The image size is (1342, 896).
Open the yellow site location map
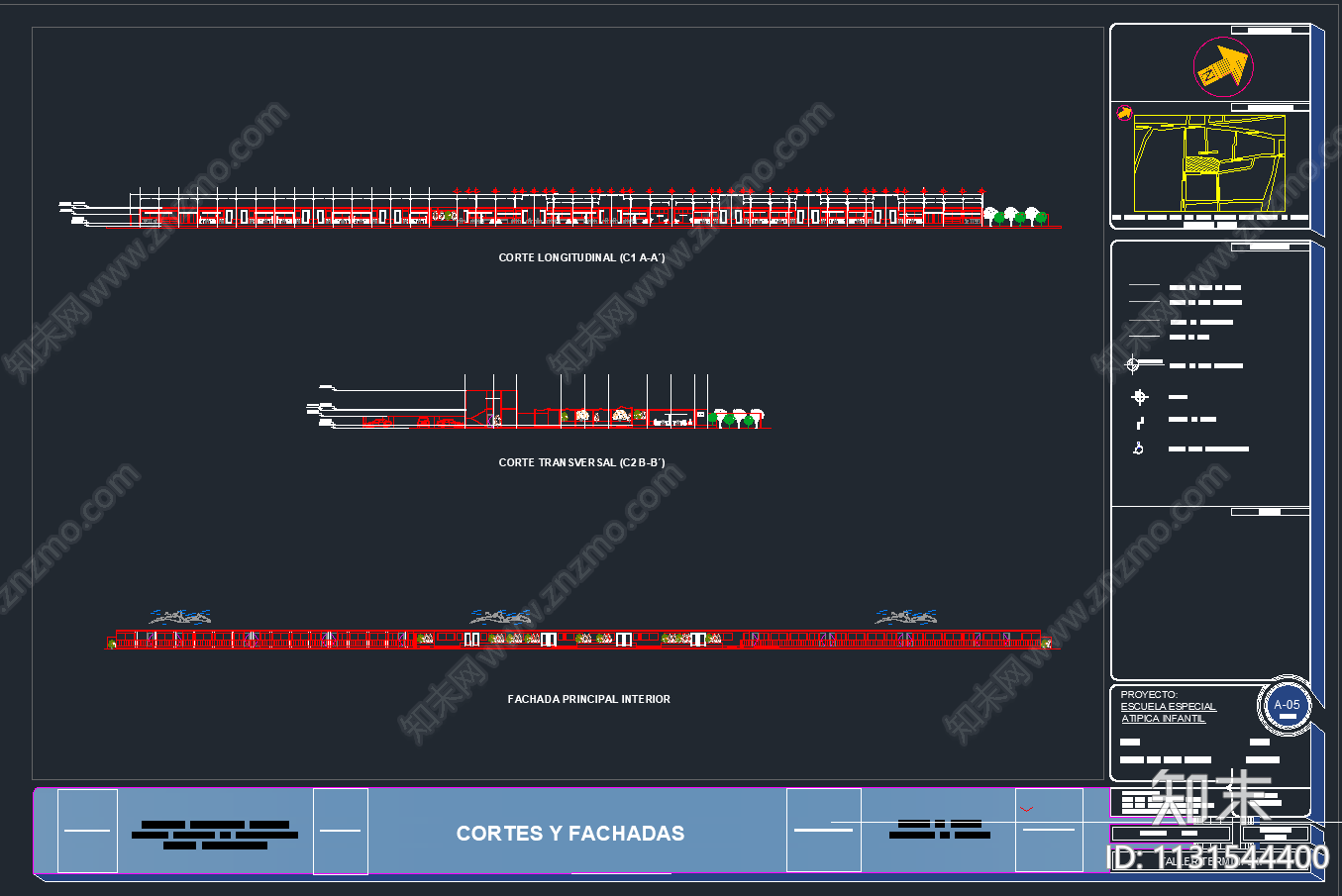pos(1210,163)
